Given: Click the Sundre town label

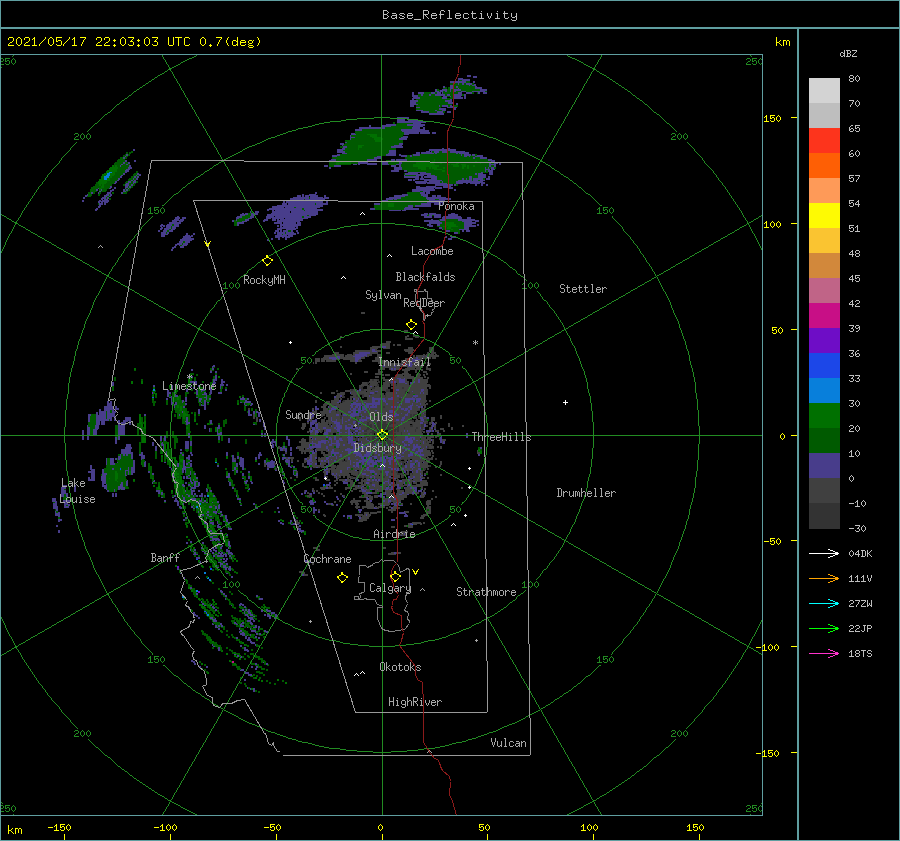Looking at the screenshot, I should [x=303, y=414].
